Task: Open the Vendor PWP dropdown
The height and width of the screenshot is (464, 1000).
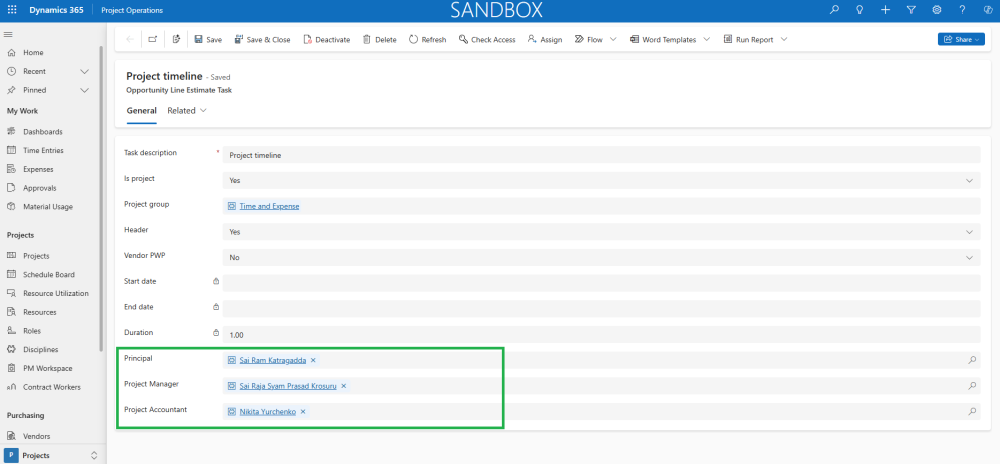Action: tap(601, 257)
